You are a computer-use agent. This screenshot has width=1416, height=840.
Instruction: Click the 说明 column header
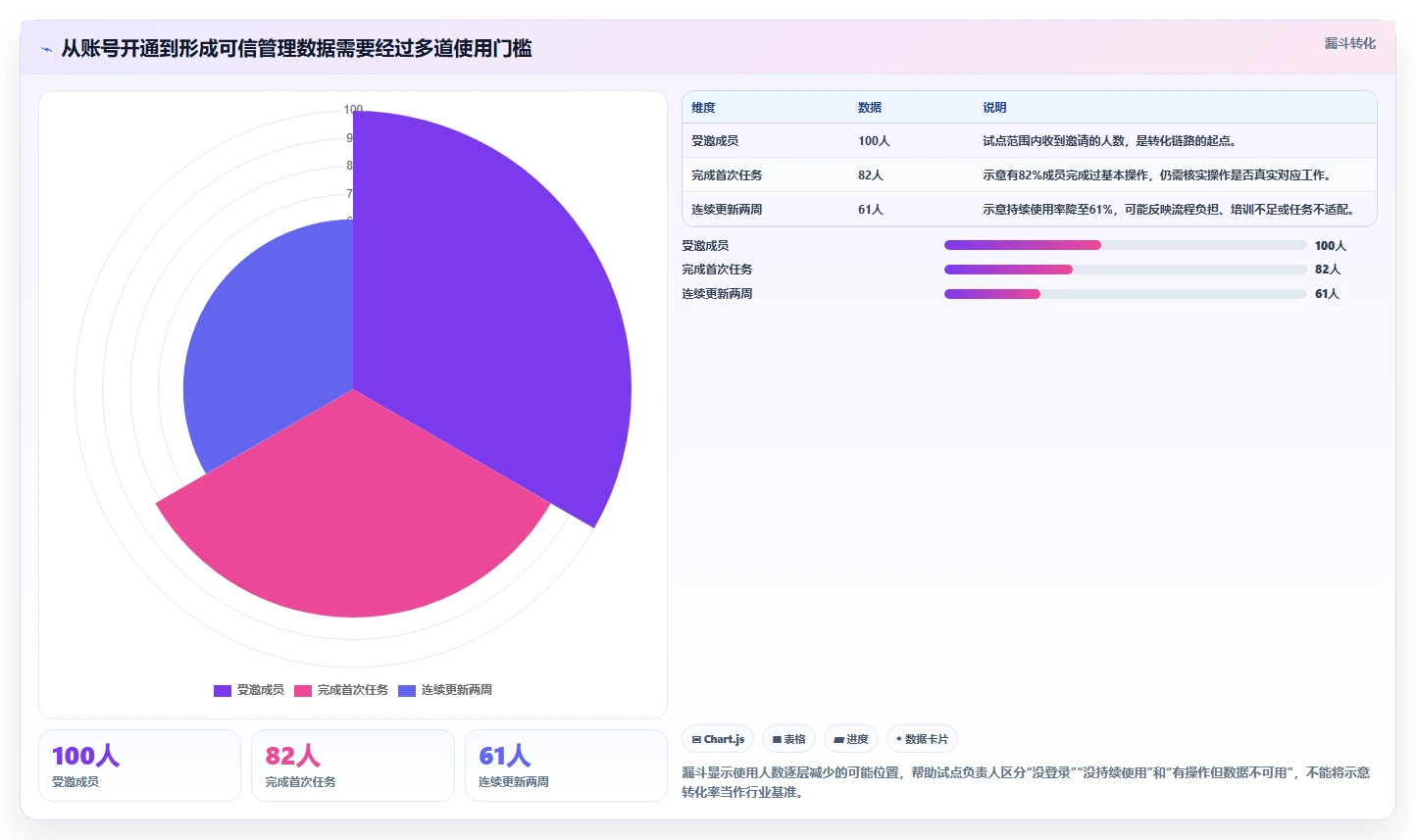point(994,108)
